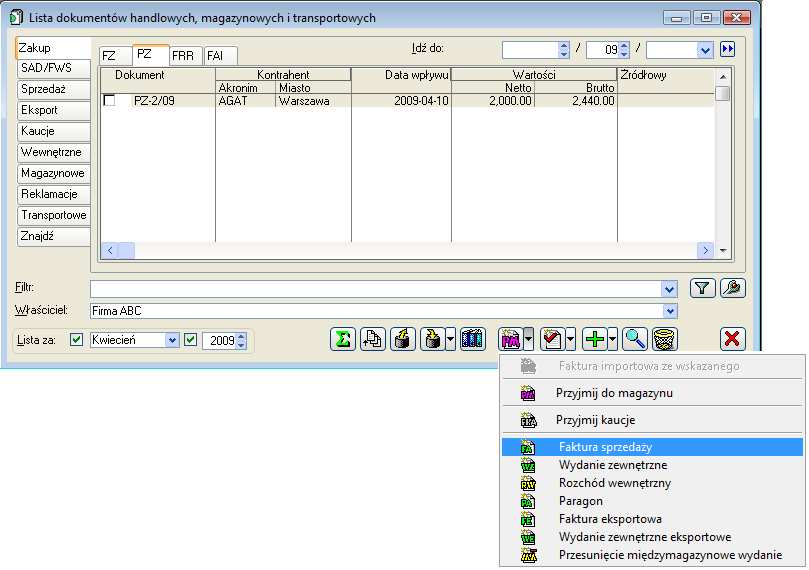Viewport: 809px width, 570px height.
Task: Click the magnifying glass preview icon
Action: tap(635, 339)
